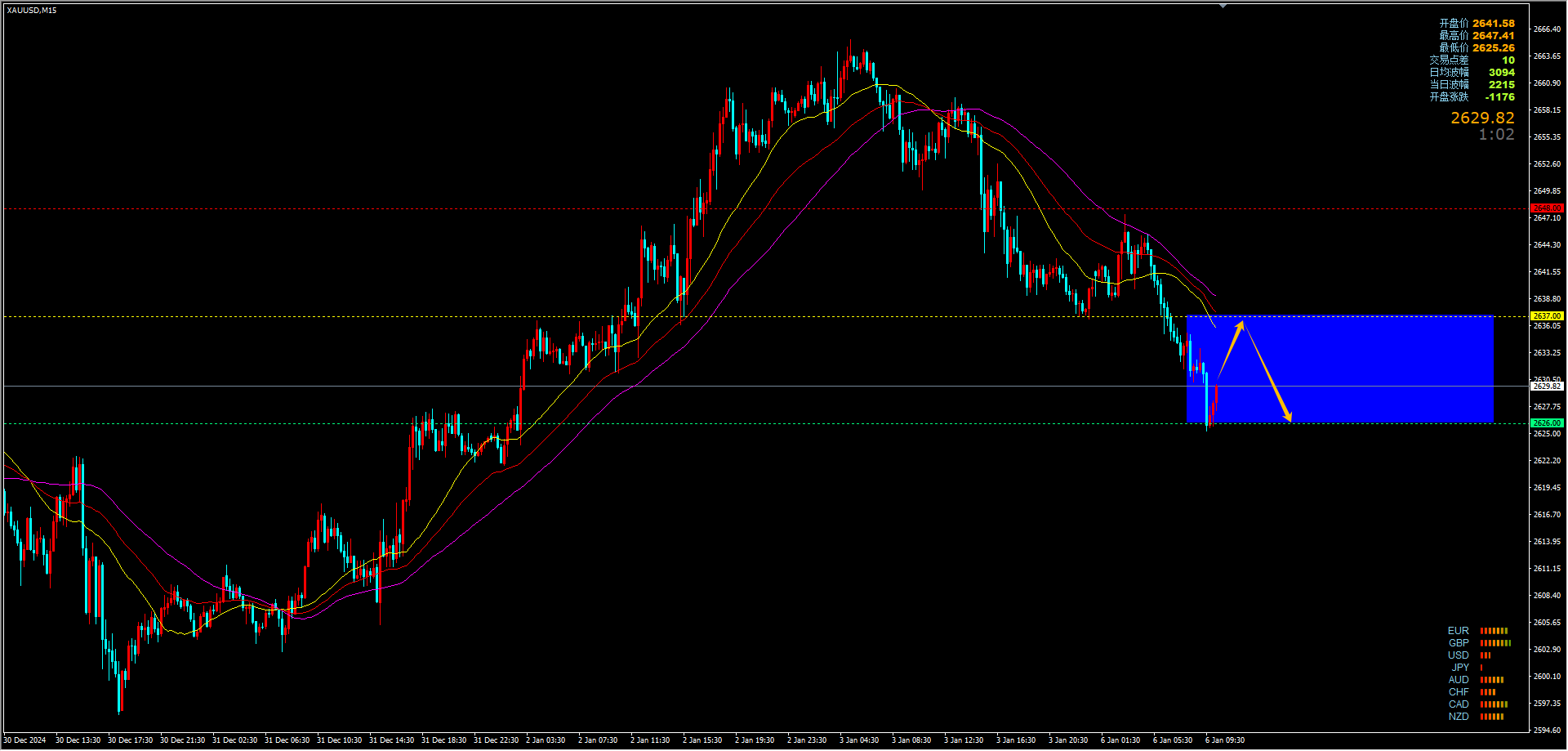Click the 6 Jan 09:30 time axis label

coord(1225,740)
